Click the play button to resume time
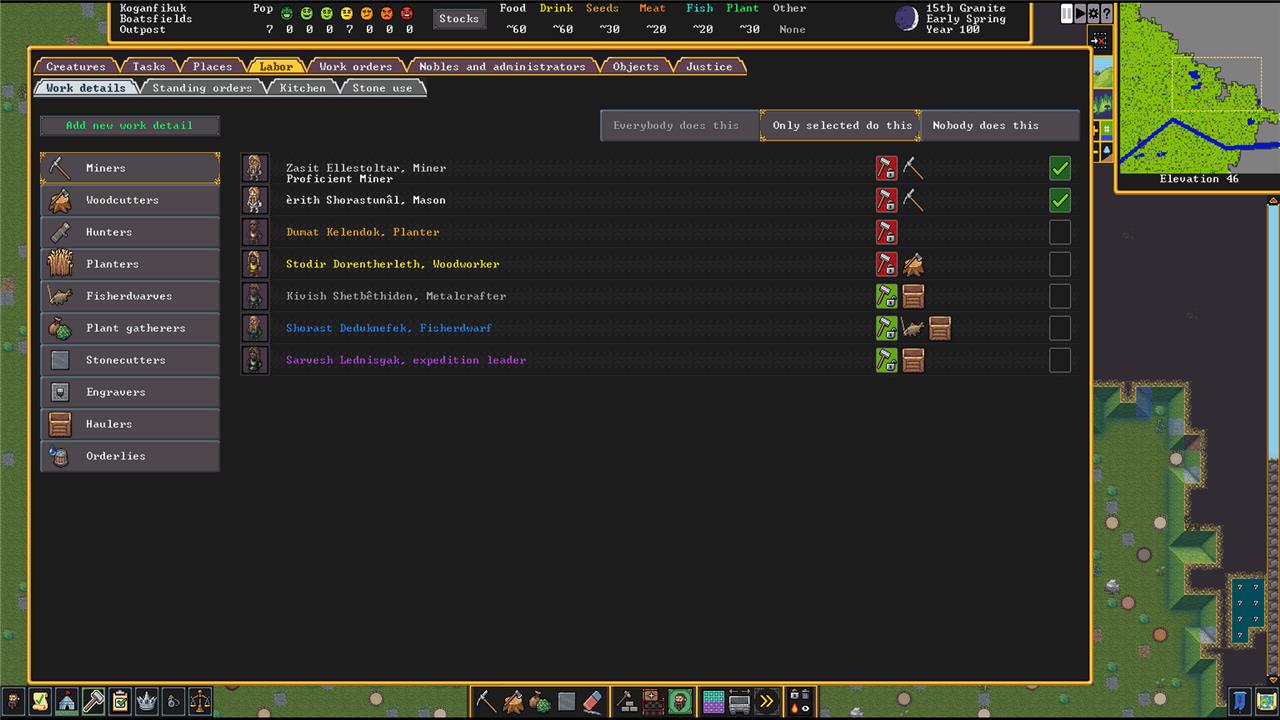The height and width of the screenshot is (720, 1280). click(x=1080, y=14)
